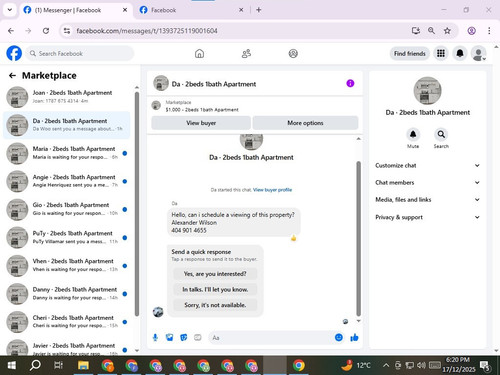Image resolution: width=500 pixels, height=375 pixels.
Task: Close the Messenger tab
Action: 125,10
